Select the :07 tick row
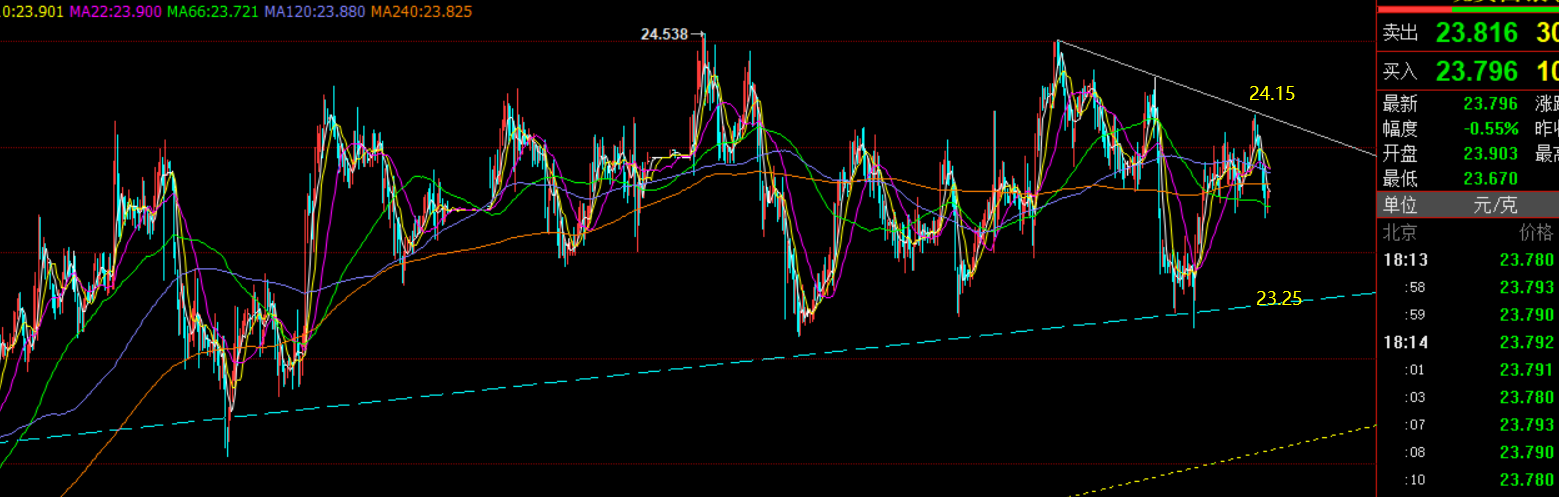The height and width of the screenshot is (497, 1559). click(1468, 425)
